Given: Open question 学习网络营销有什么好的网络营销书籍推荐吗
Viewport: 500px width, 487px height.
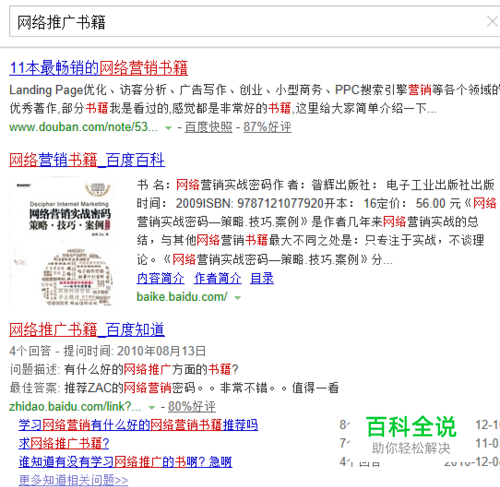Looking at the screenshot, I should 138,425.
